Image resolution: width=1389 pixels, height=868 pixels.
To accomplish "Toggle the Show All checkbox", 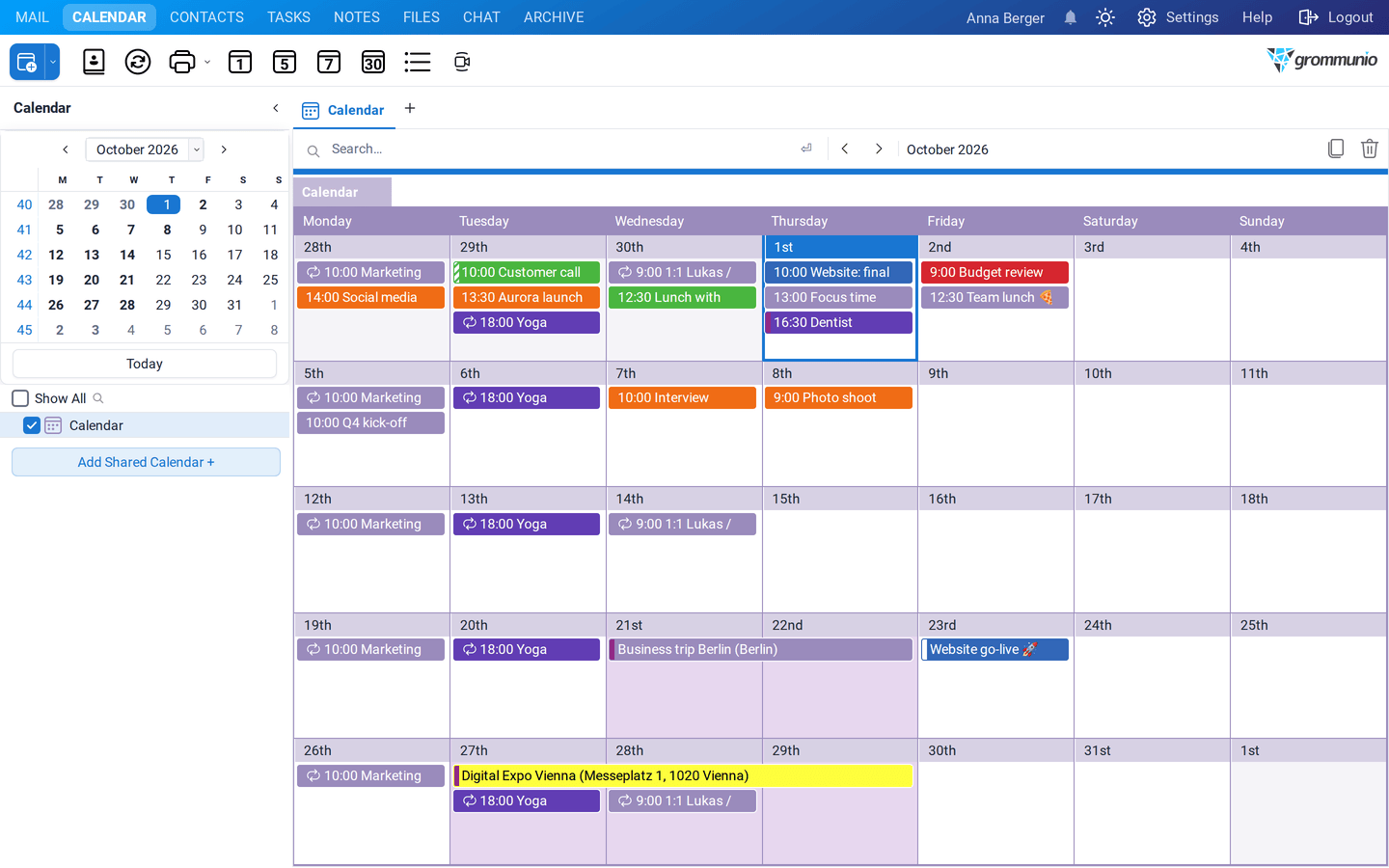I will point(20,398).
